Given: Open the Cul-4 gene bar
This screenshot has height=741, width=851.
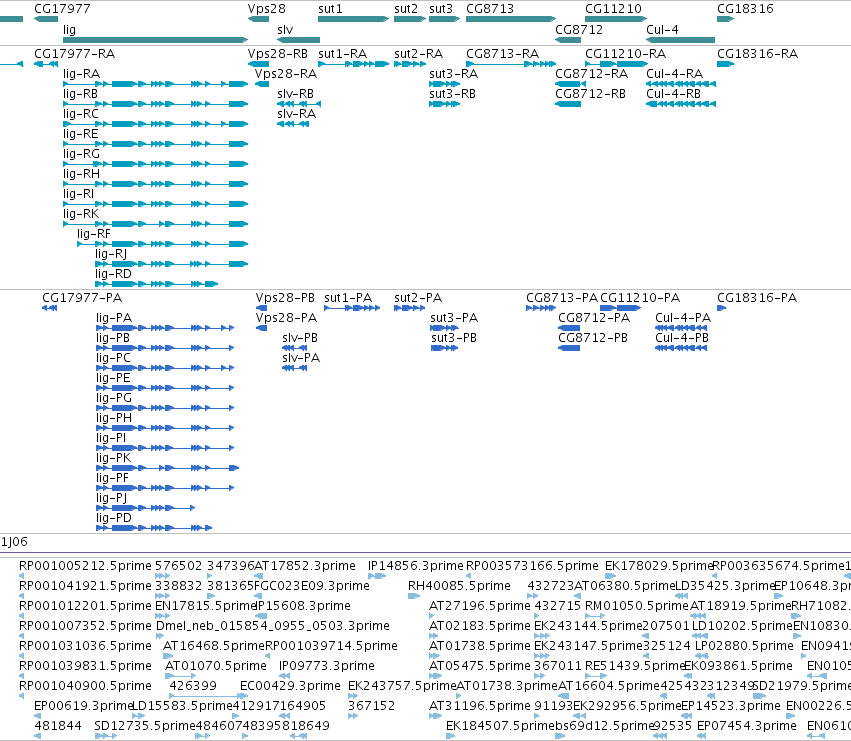Looking at the screenshot, I should (681, 40).
